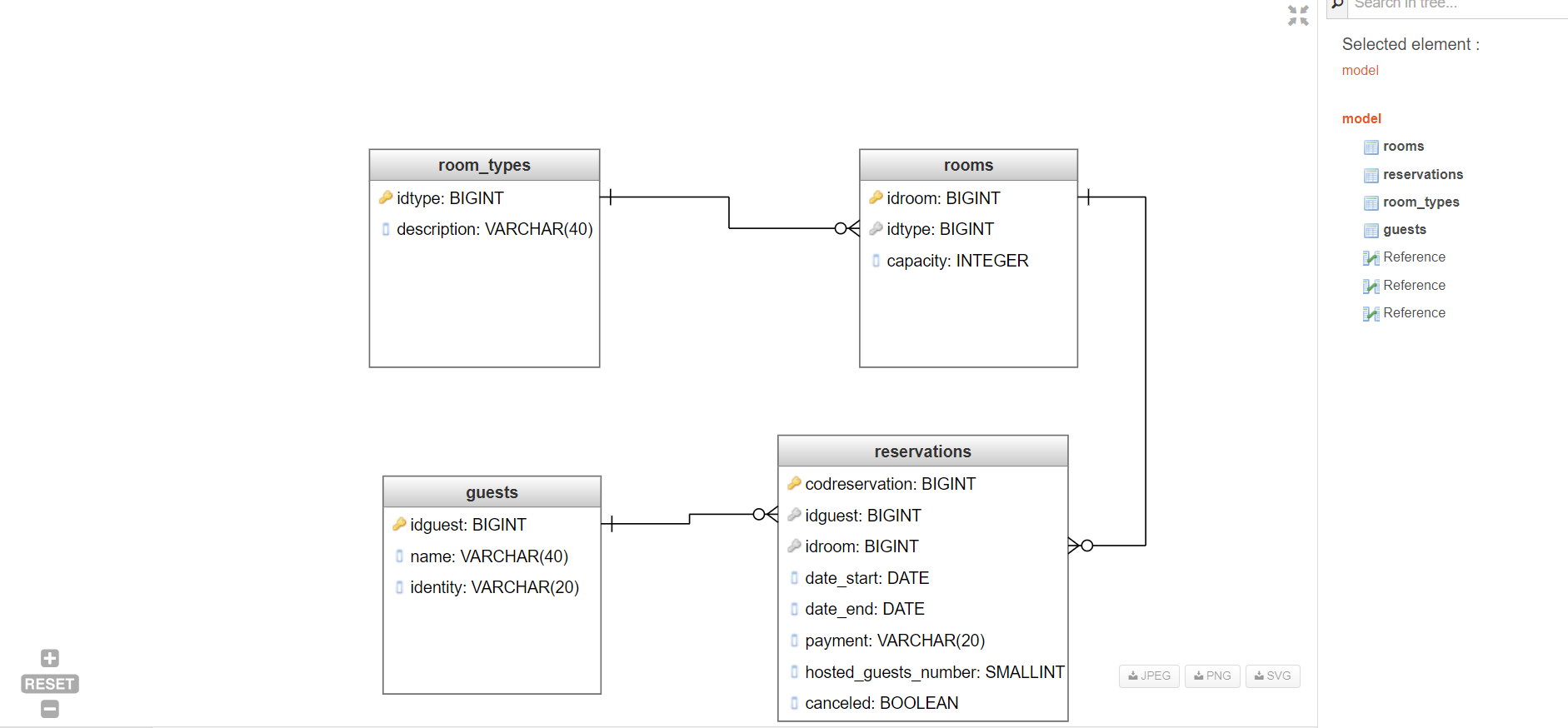This screenshot has width=1568, height=728.
Task: Click the zoom out minus icon
Action: click(50, 709)
